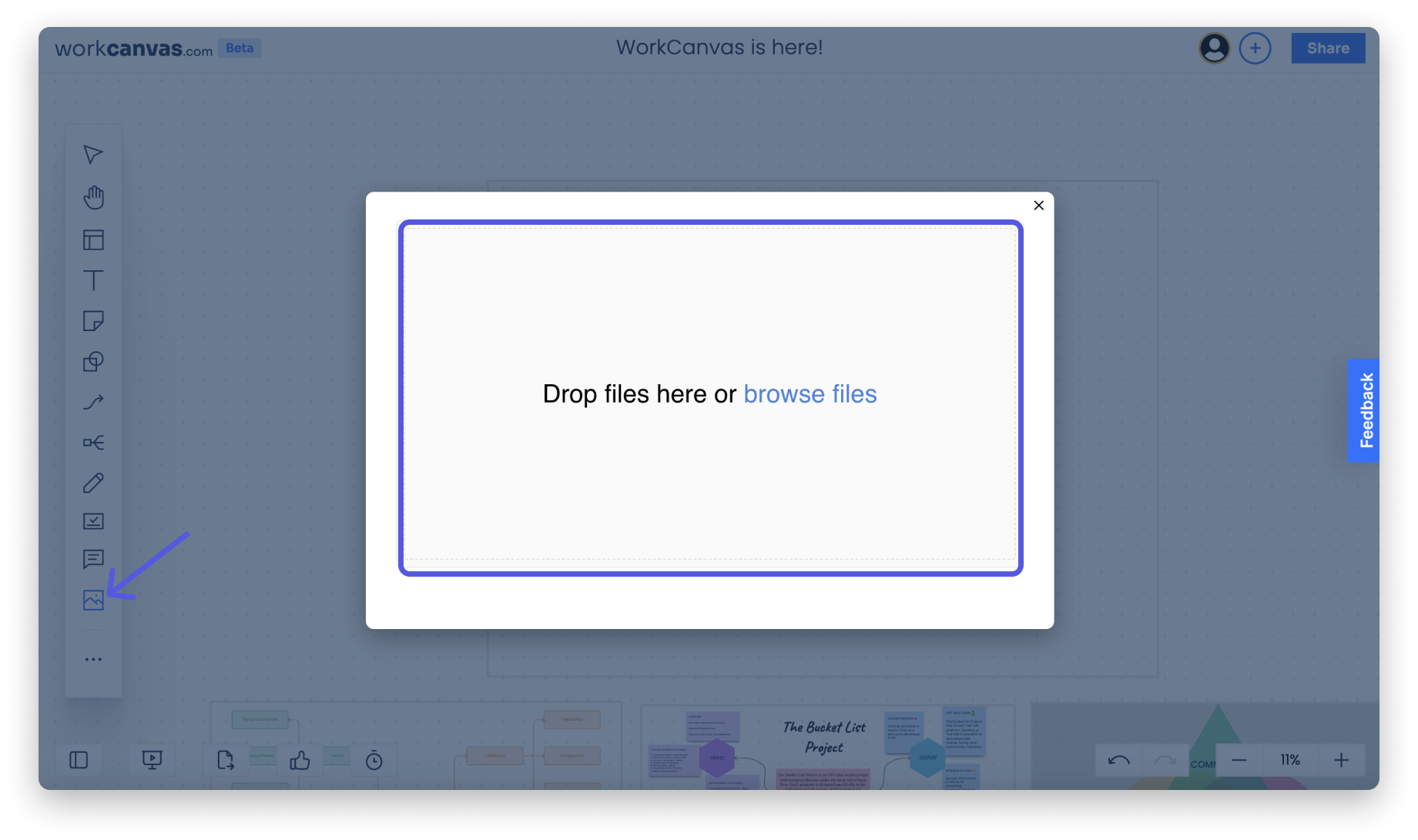Open the account profile menu
Viewport: 1418px width, 840px height.
1215,48
